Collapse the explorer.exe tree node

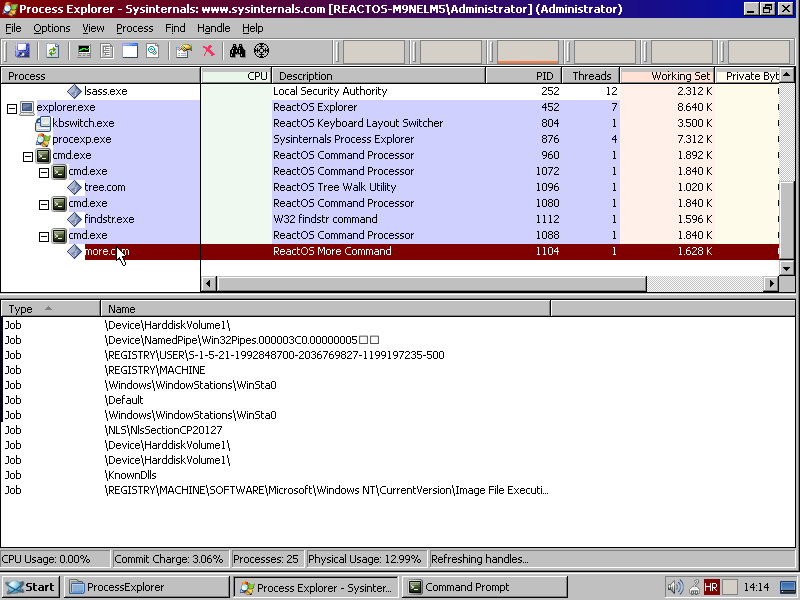[x=12, y=108]
